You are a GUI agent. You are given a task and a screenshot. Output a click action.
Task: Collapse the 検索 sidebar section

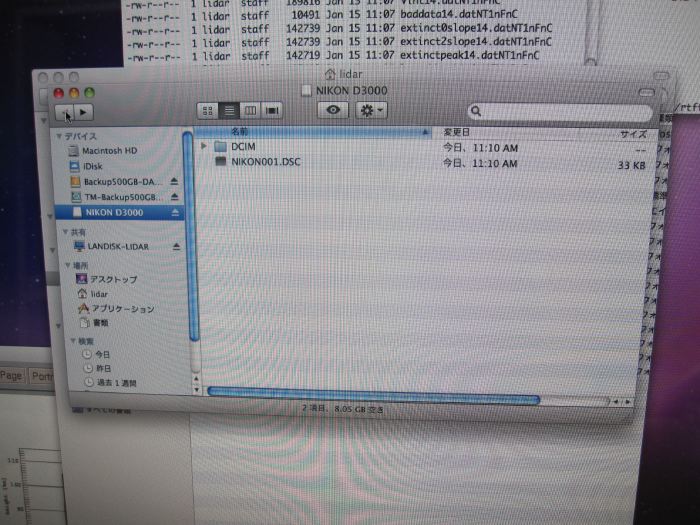click(x=73, y=341)
